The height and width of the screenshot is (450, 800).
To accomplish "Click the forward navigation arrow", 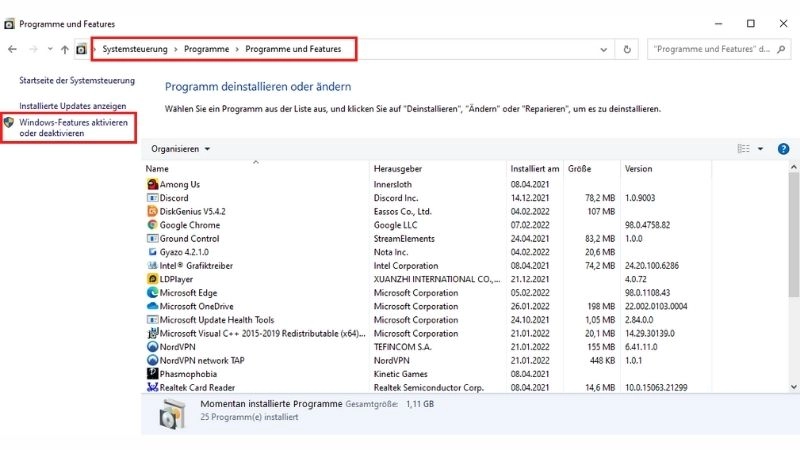I will tap(33, 49).
